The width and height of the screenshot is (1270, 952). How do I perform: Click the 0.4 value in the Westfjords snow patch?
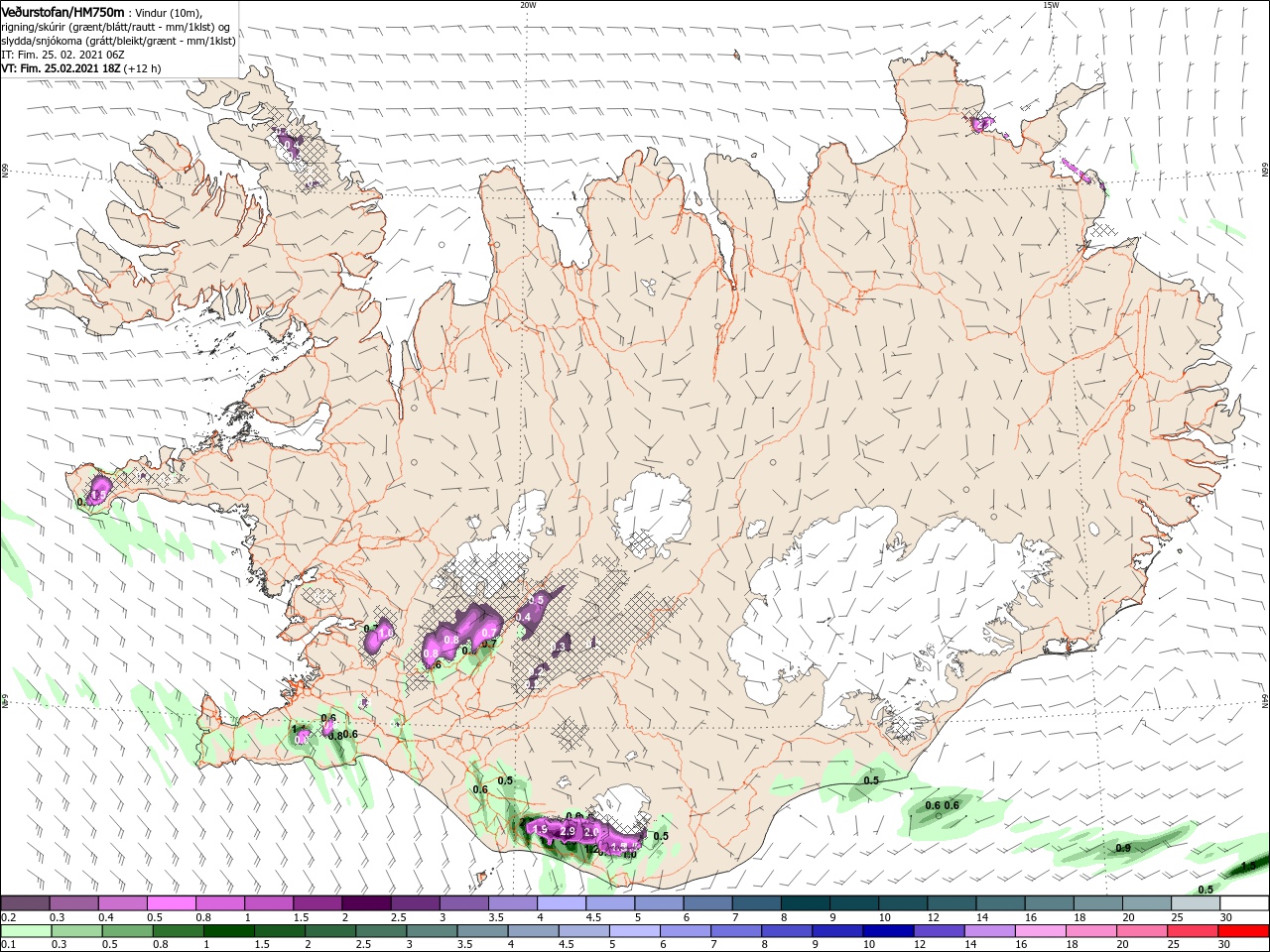click(292, 145)
